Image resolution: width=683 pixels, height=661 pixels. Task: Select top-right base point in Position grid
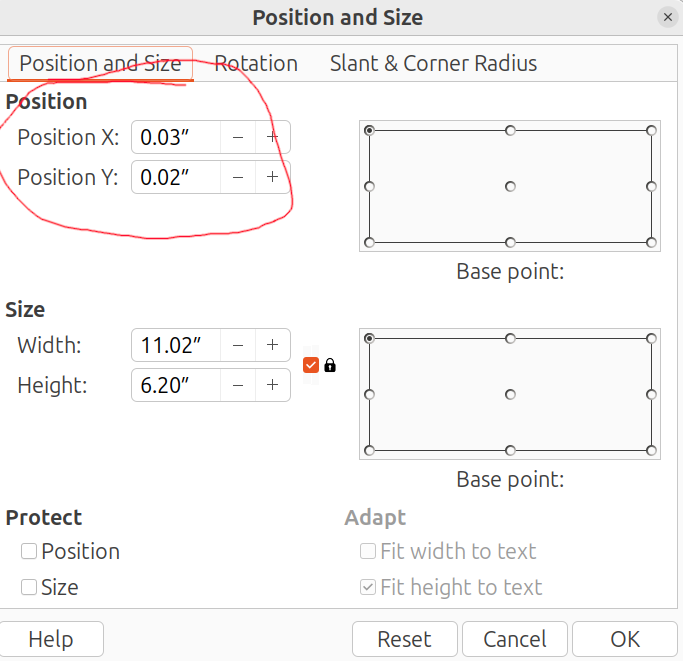pos(651,130)
